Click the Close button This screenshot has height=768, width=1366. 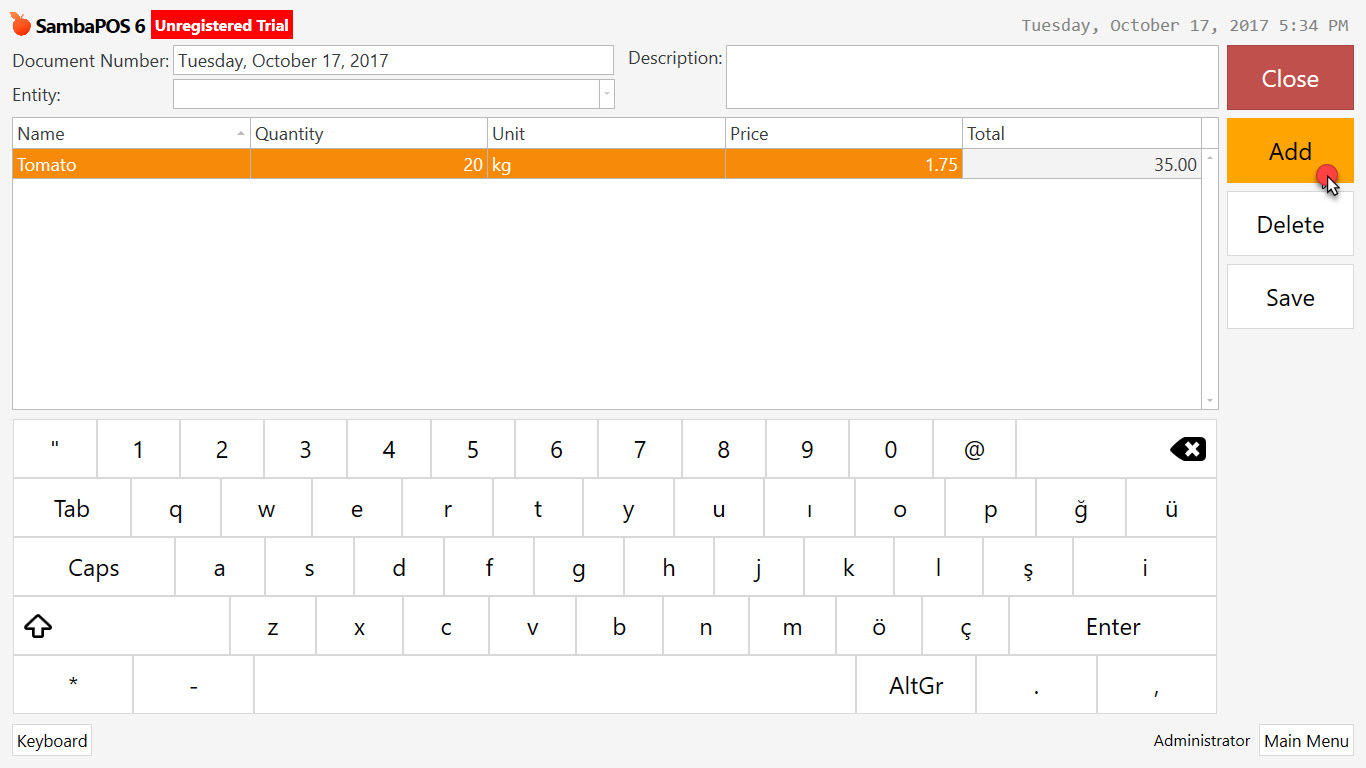[1290, 77]
